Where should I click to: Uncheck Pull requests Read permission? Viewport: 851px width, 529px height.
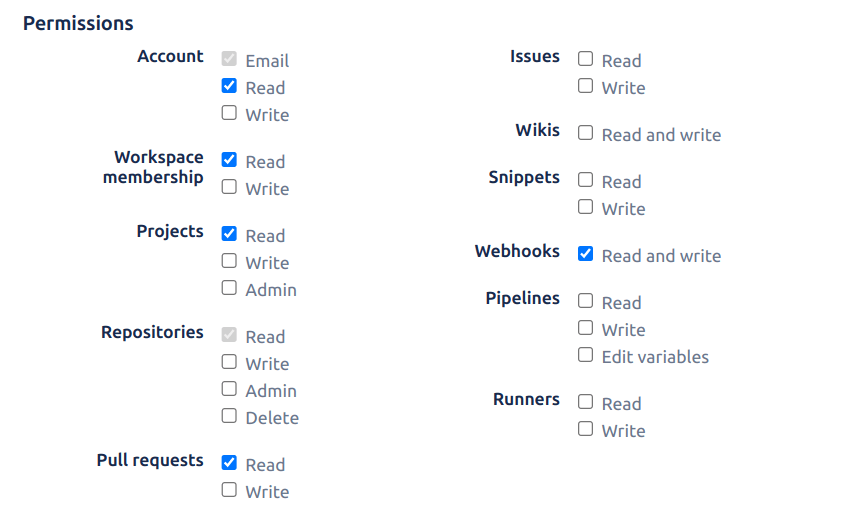pos(229,464)
